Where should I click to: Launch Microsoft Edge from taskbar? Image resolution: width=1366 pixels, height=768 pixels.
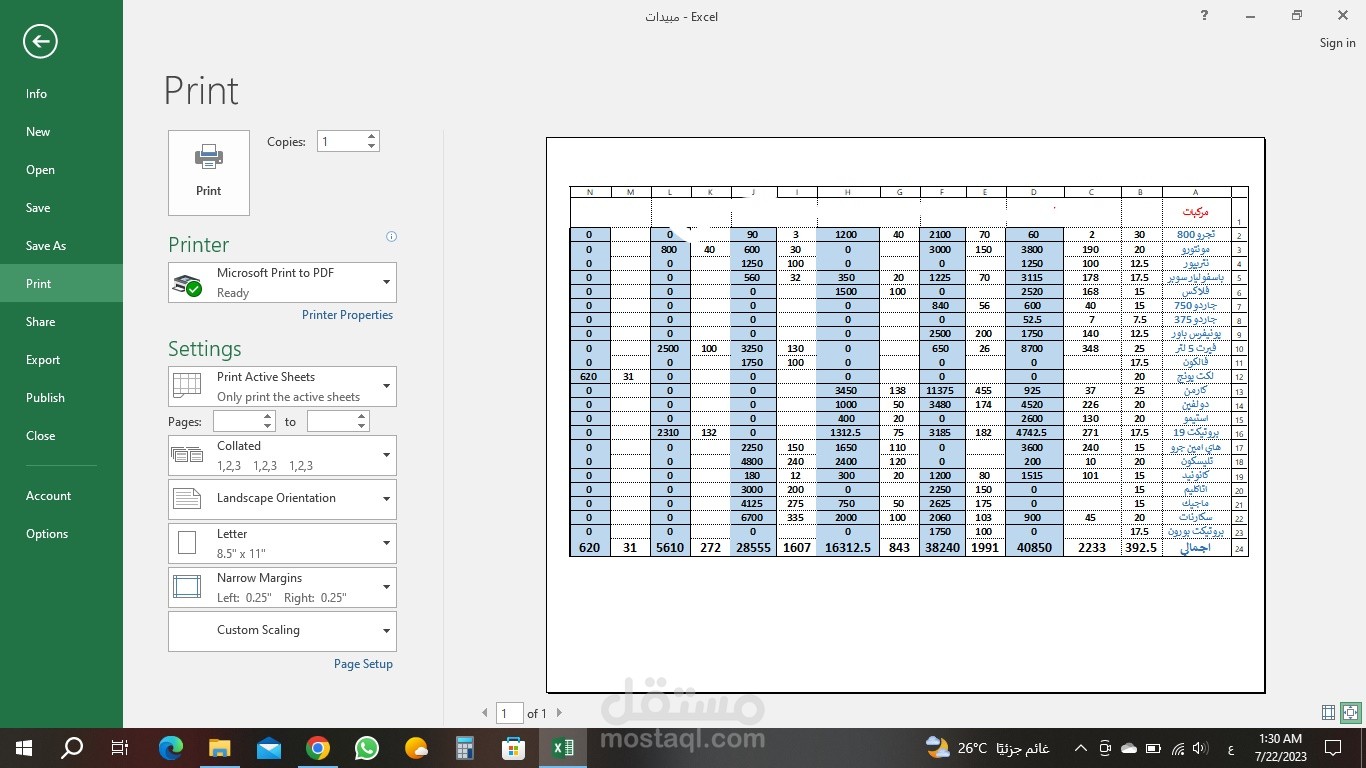click(x=171, y=748)
